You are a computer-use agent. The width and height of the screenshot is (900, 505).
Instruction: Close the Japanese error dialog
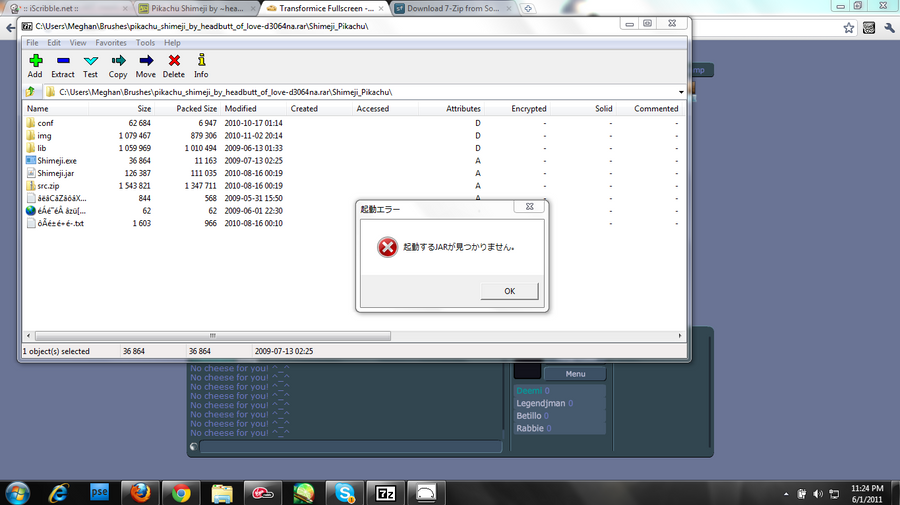tap(530, 207)
